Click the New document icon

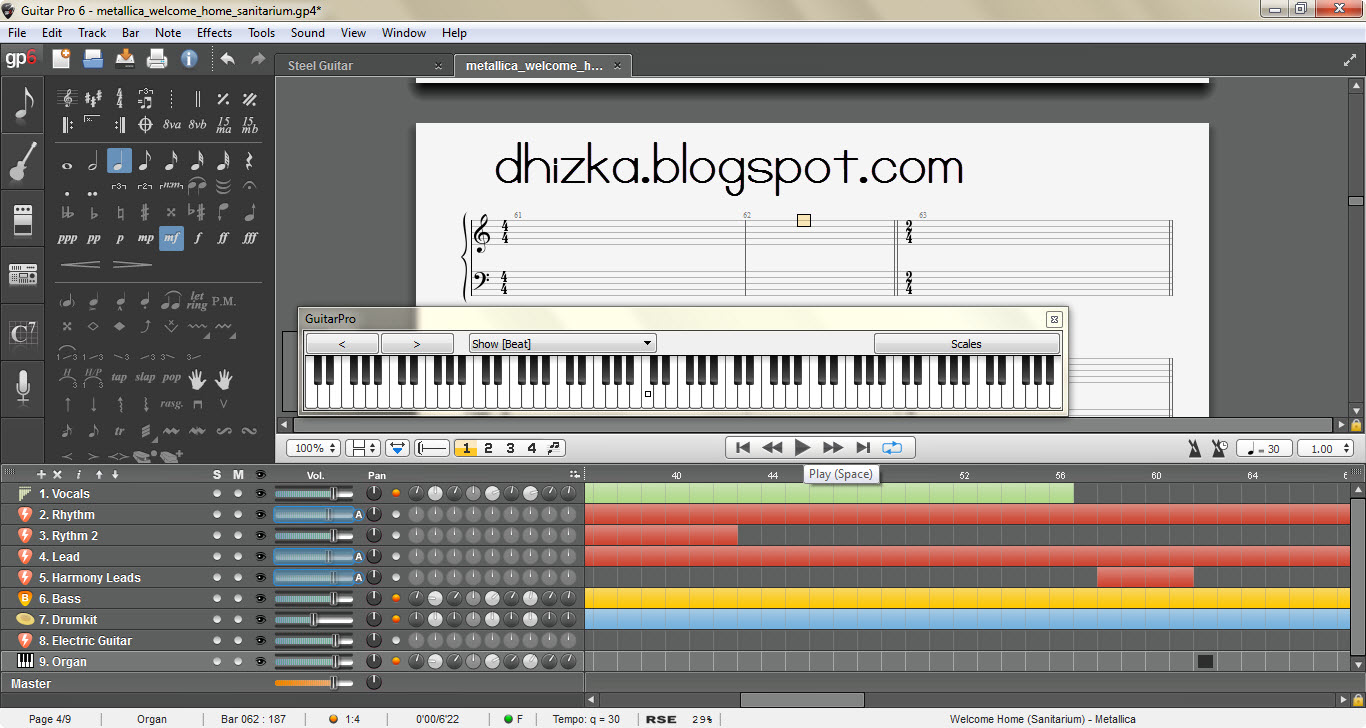61,59
